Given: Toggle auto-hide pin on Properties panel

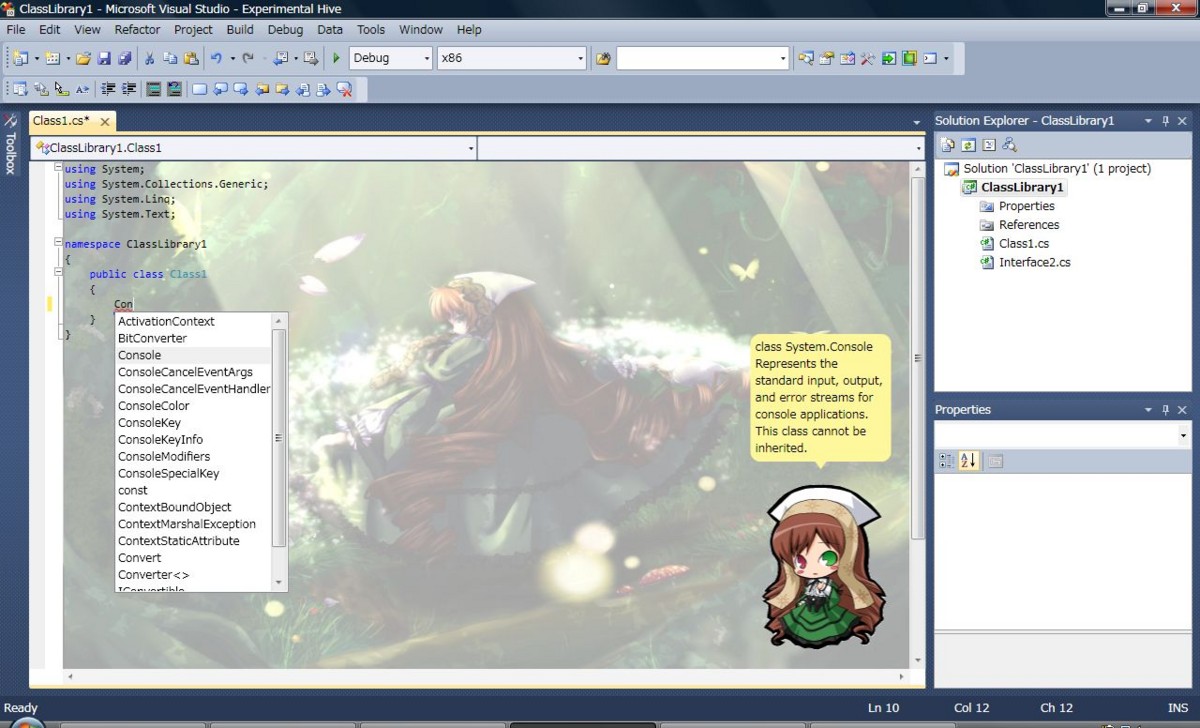Looking at the screenshot, I should point(1165,410).
